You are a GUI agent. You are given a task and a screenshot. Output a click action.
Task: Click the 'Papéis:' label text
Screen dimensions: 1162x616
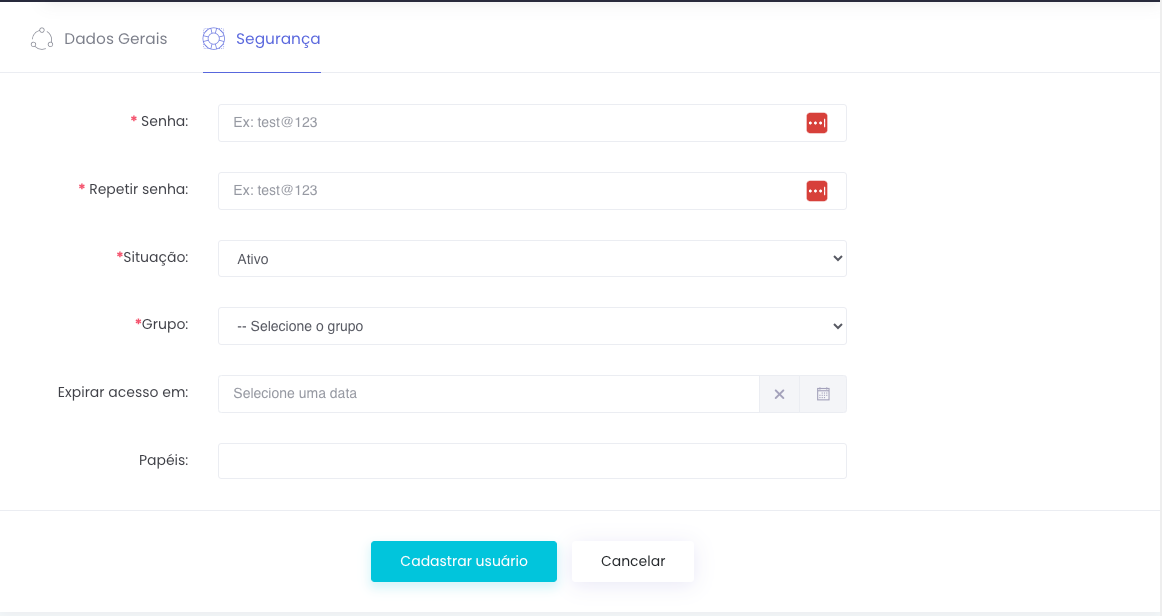point(163,460)
